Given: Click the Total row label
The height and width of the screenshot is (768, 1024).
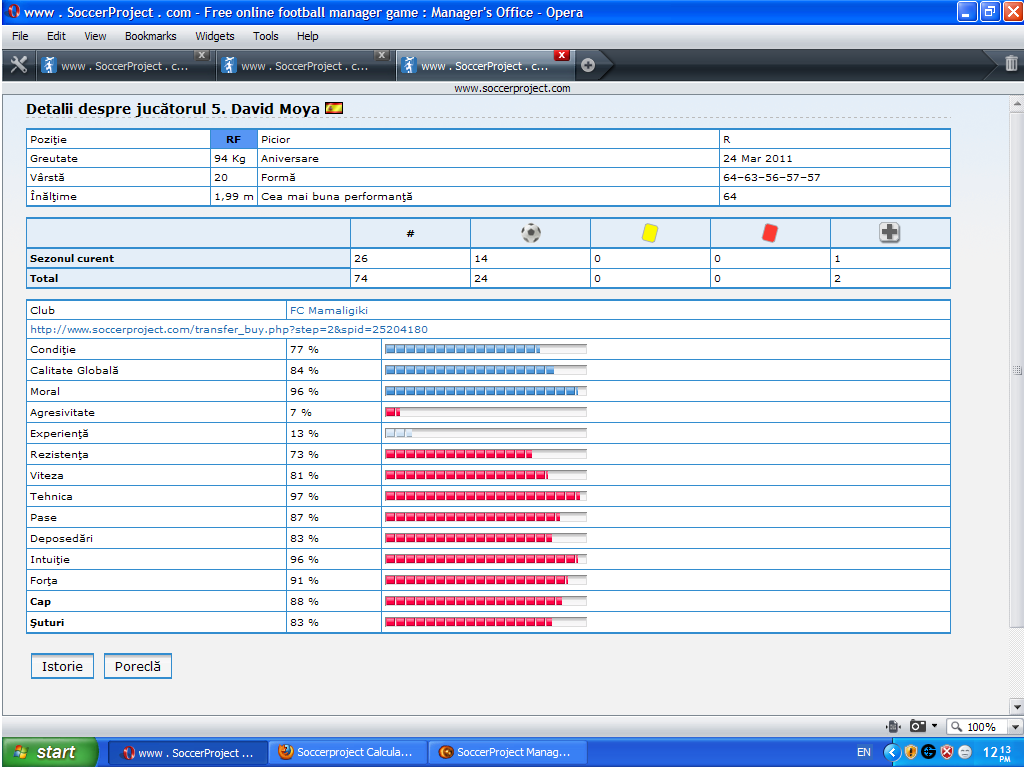Looking at the screenshot, I should pyautogui.click(x=44, y=278).
